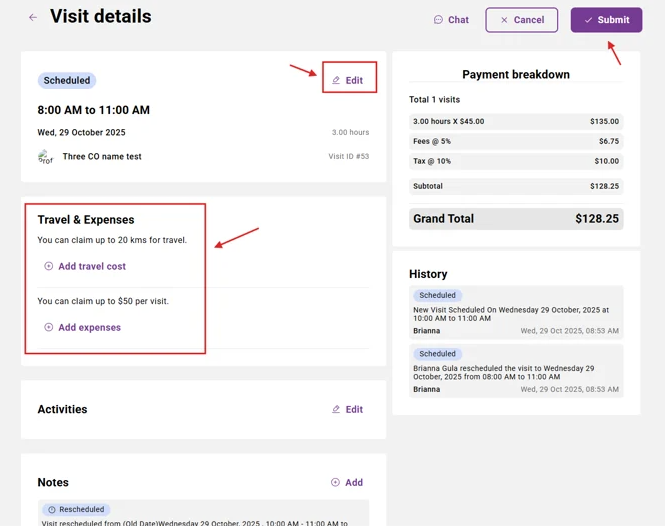Image resolution: width=665 pixels, height=526 pixels.
Task: Select the Brianna Gula rescheduled history entry
Action: coord(516,371)
